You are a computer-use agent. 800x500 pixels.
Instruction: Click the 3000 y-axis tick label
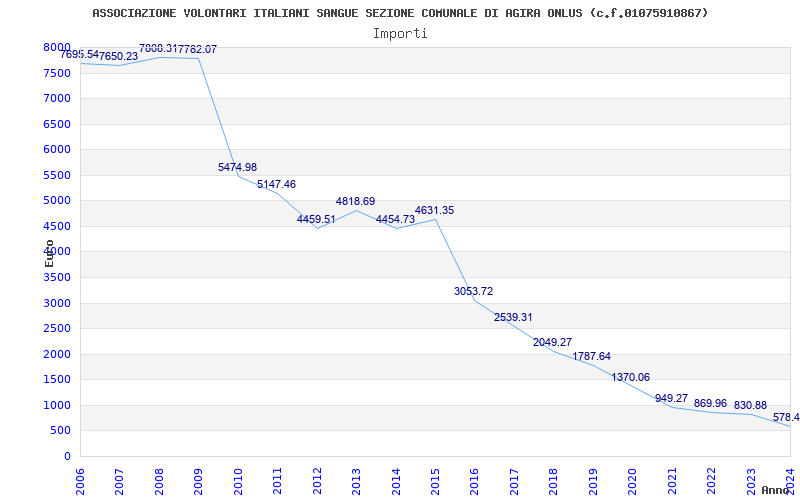[57, 303]
